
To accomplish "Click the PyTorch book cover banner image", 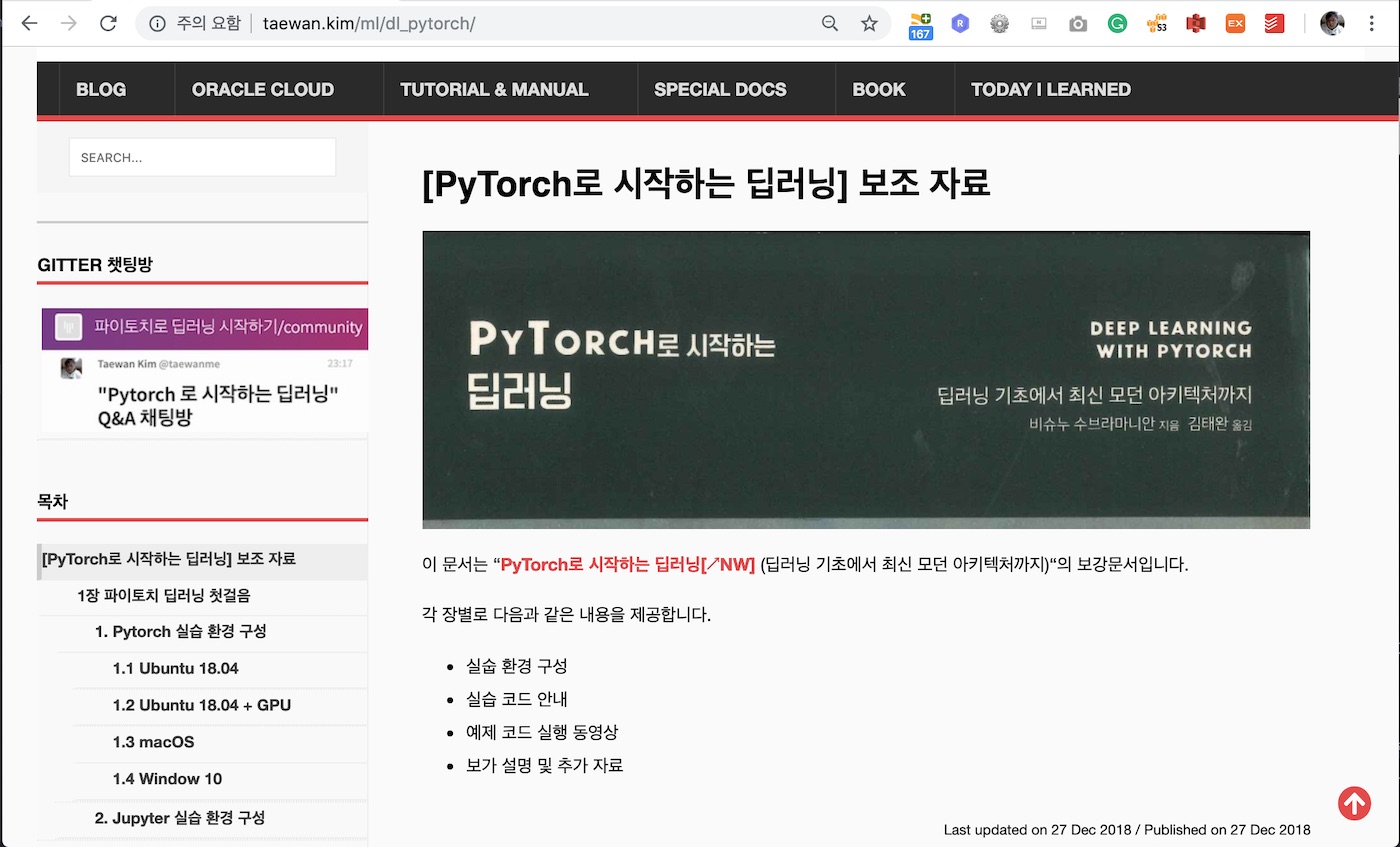I will click(x=866, y=380).
